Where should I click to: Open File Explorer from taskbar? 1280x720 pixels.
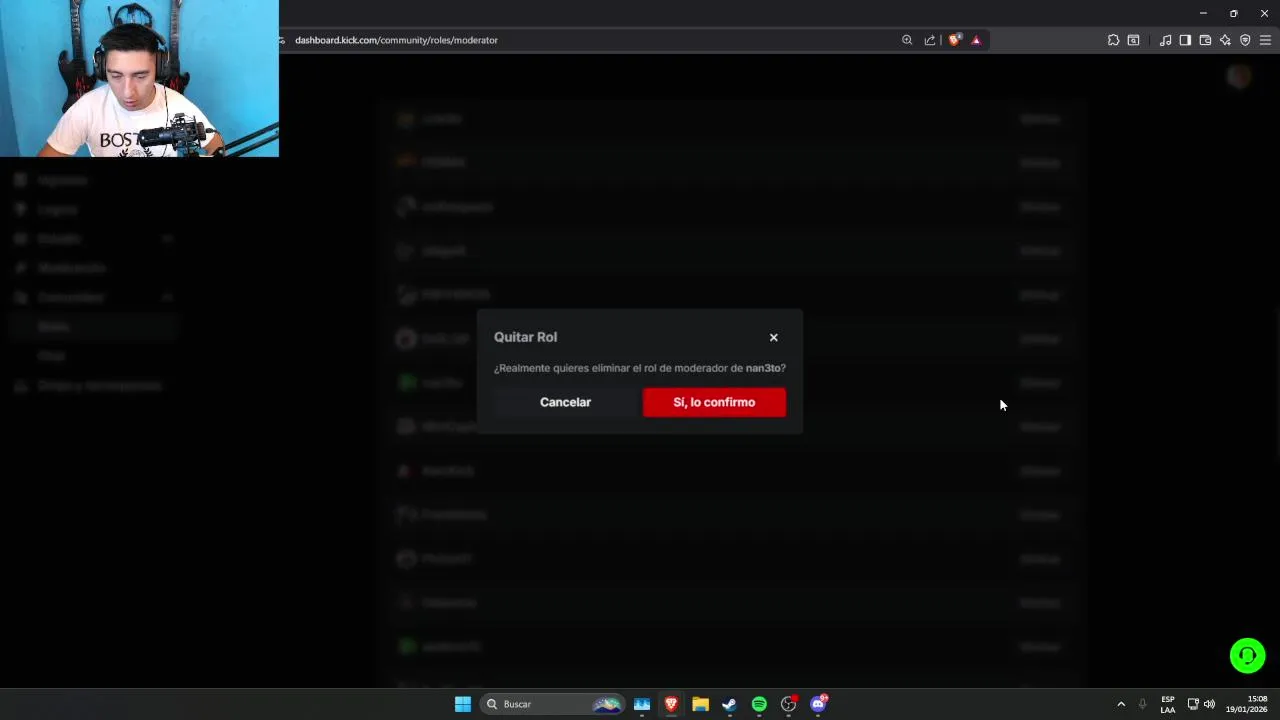tap(700, 704)
